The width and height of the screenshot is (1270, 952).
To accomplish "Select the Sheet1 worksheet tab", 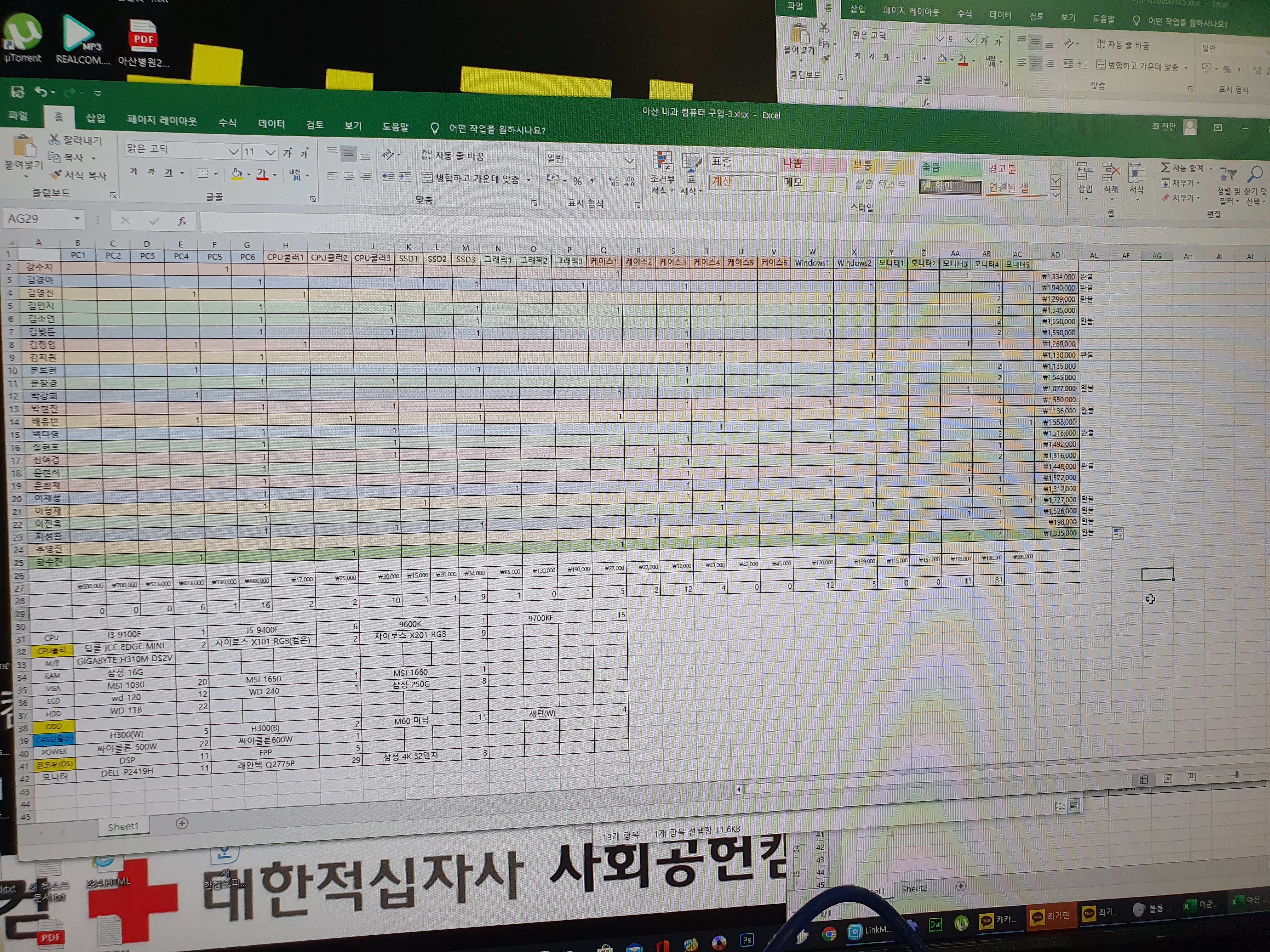I will (x=123, y=826).
